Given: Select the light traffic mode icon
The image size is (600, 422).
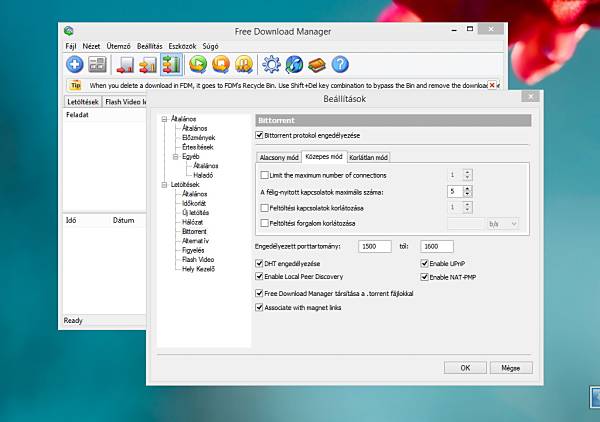Looking at the screenshot, I should [125, 65].
